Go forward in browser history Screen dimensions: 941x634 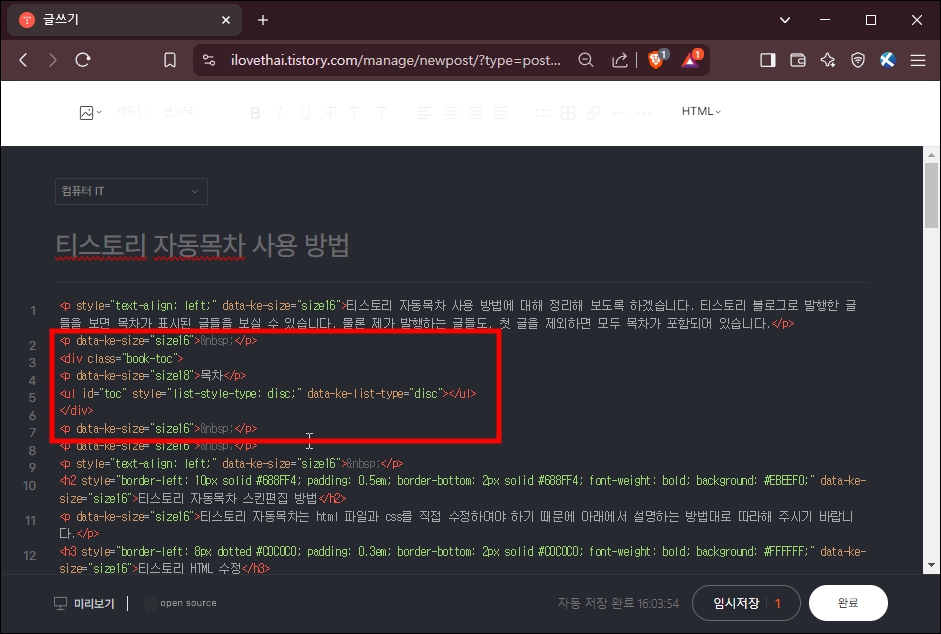(x=53, y=60)
